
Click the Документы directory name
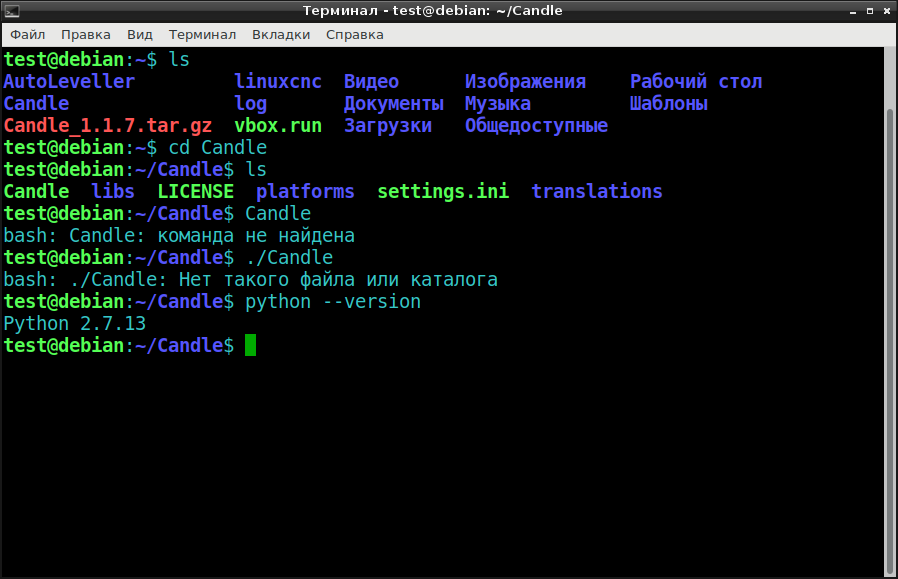tap(393, 104)
